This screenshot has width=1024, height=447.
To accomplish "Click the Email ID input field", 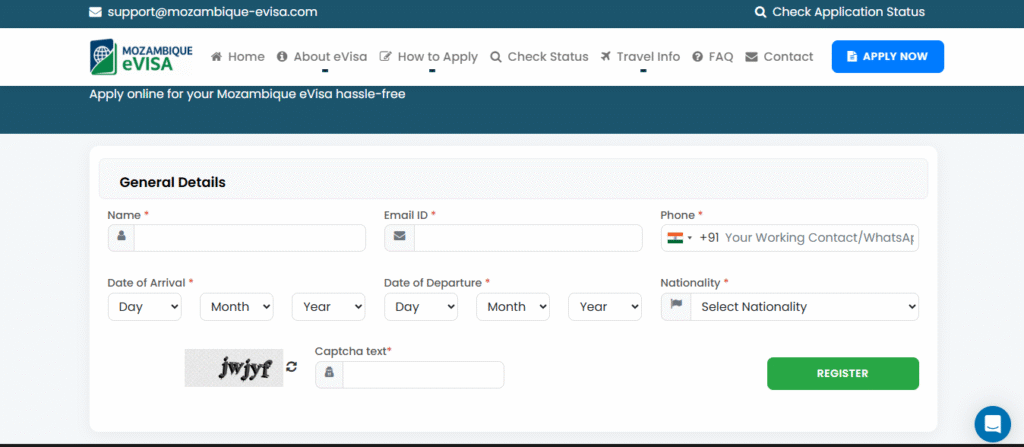I will (528, 238).
